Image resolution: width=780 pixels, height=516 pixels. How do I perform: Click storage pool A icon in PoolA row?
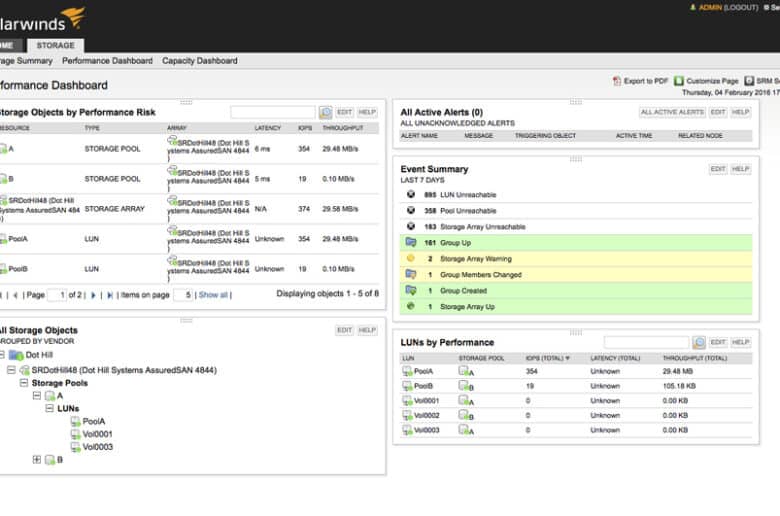pyautogui.click(x=466, y=371)
